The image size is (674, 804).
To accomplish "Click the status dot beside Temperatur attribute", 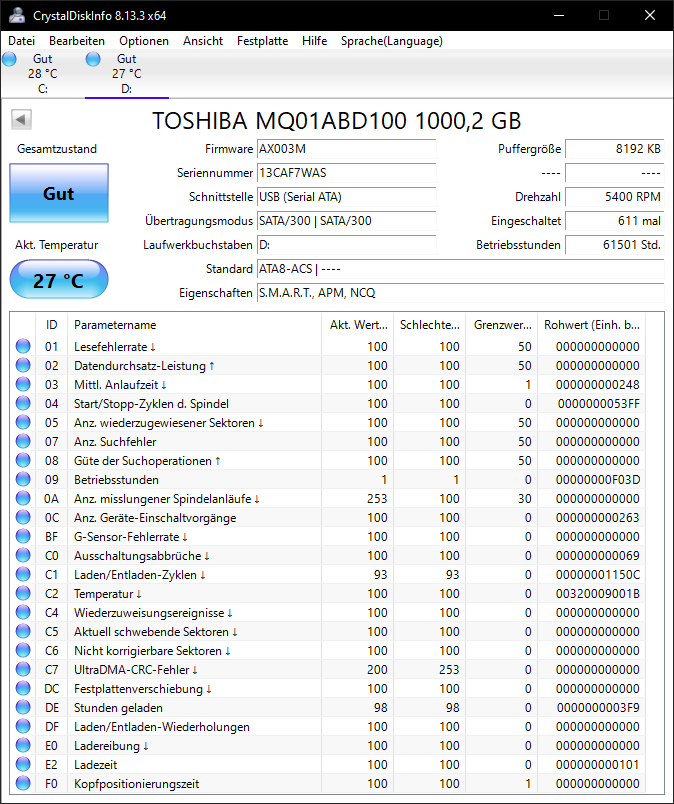I will point(22,593).
